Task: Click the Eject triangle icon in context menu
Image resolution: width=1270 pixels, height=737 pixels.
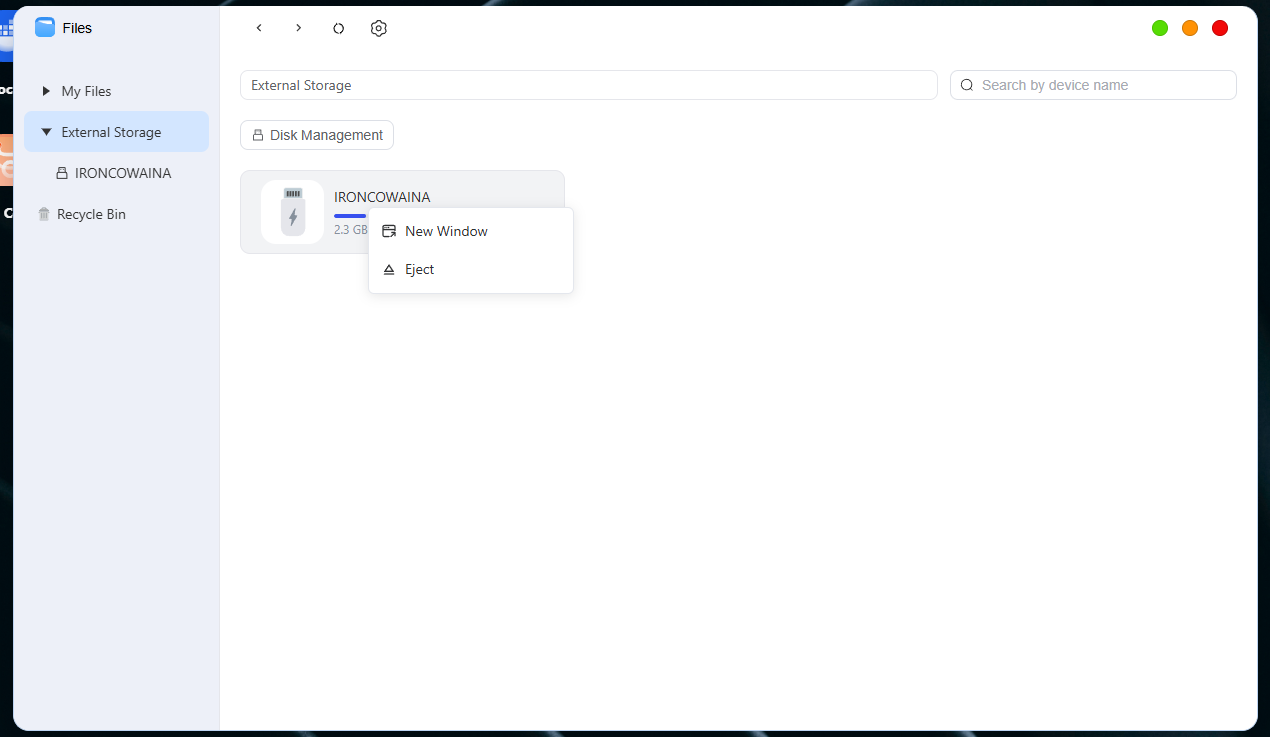Action: click(x=389, y=270)
